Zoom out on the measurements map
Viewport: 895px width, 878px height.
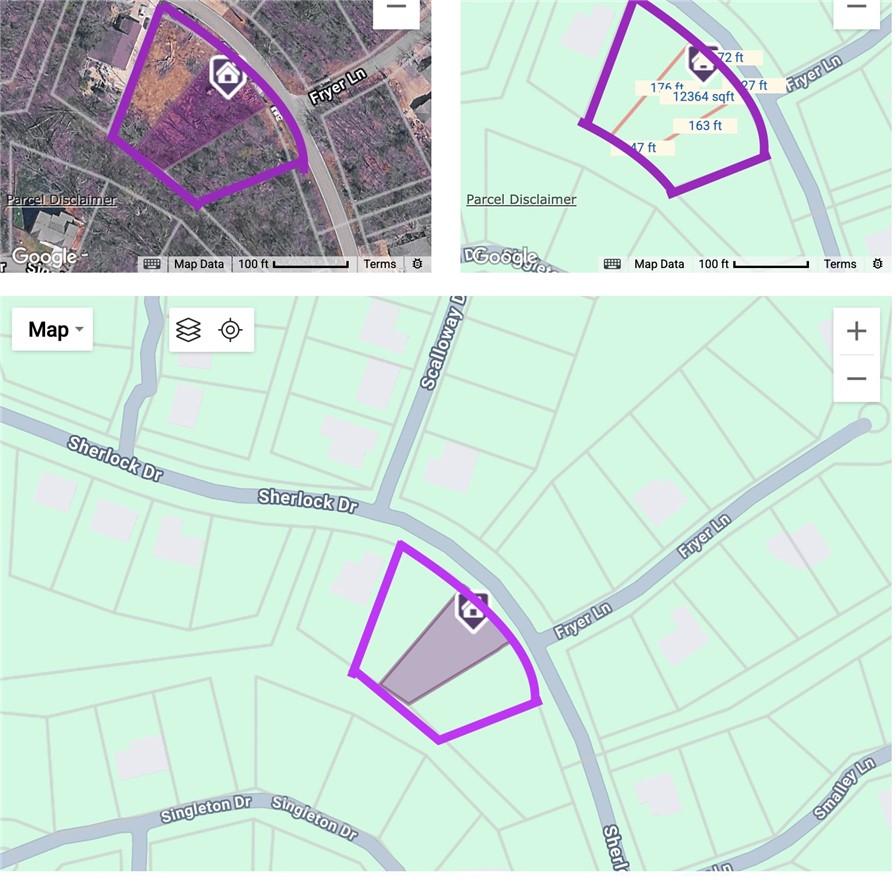coord(857,8)
